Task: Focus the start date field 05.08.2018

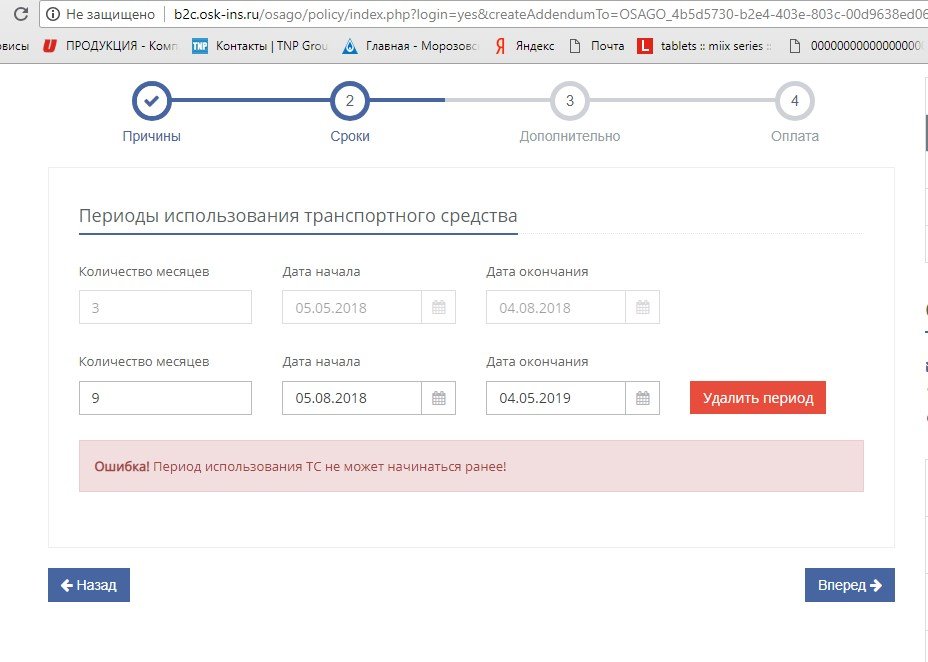Action: pos(351,398)
